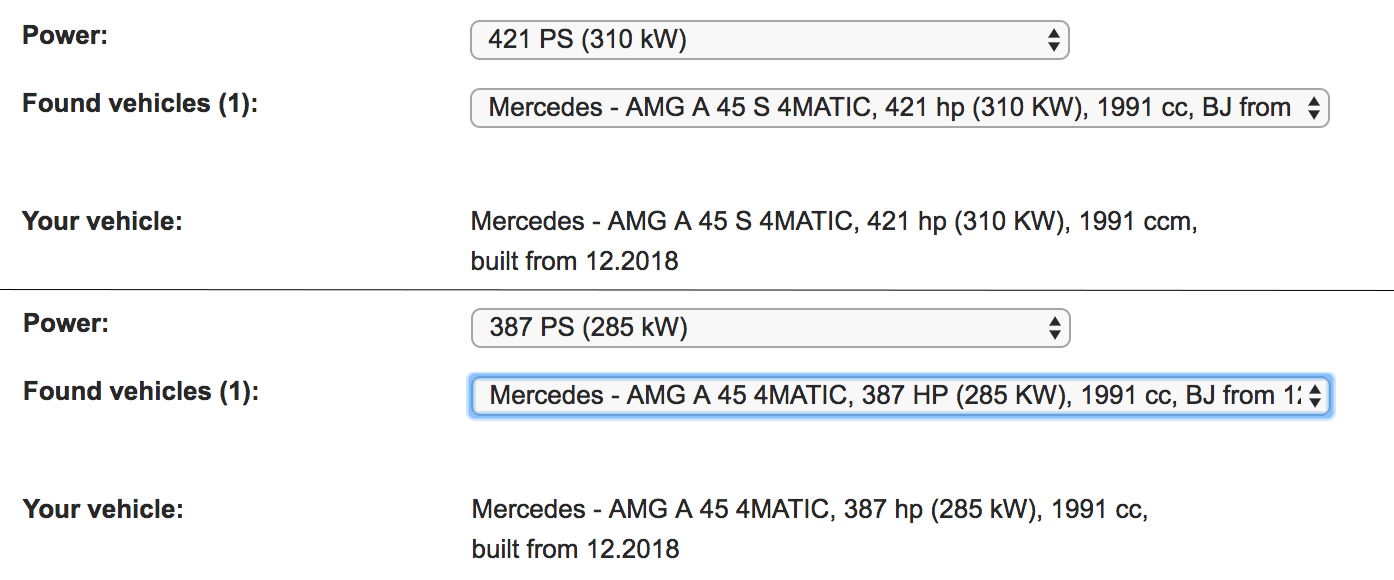Viewport: 1394px width, 580px height.
Task: Click the Power label beside 421 PS
Action: (65, 36)
